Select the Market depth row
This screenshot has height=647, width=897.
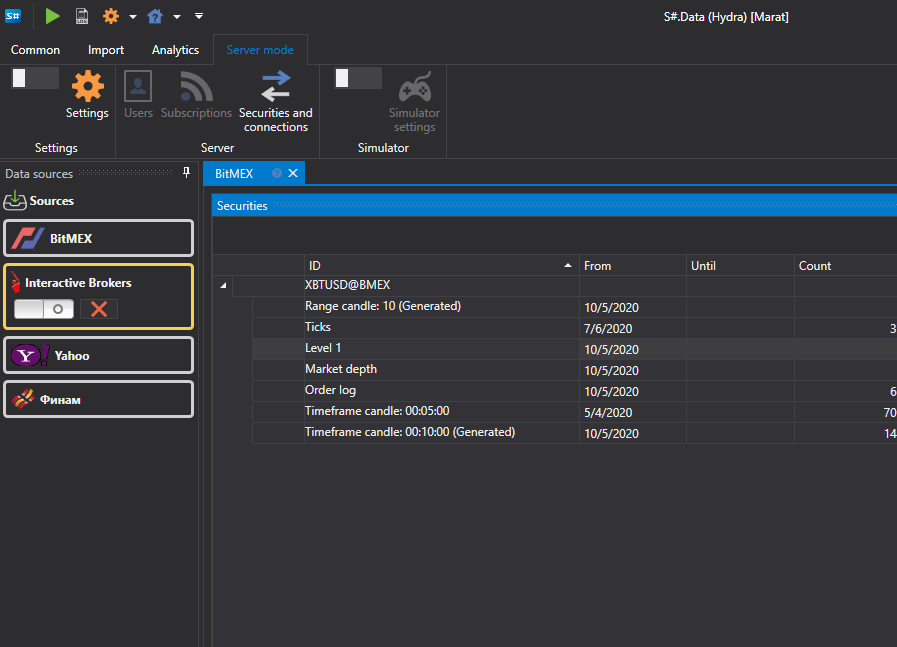pyautogui.click(x=574, y=370)
